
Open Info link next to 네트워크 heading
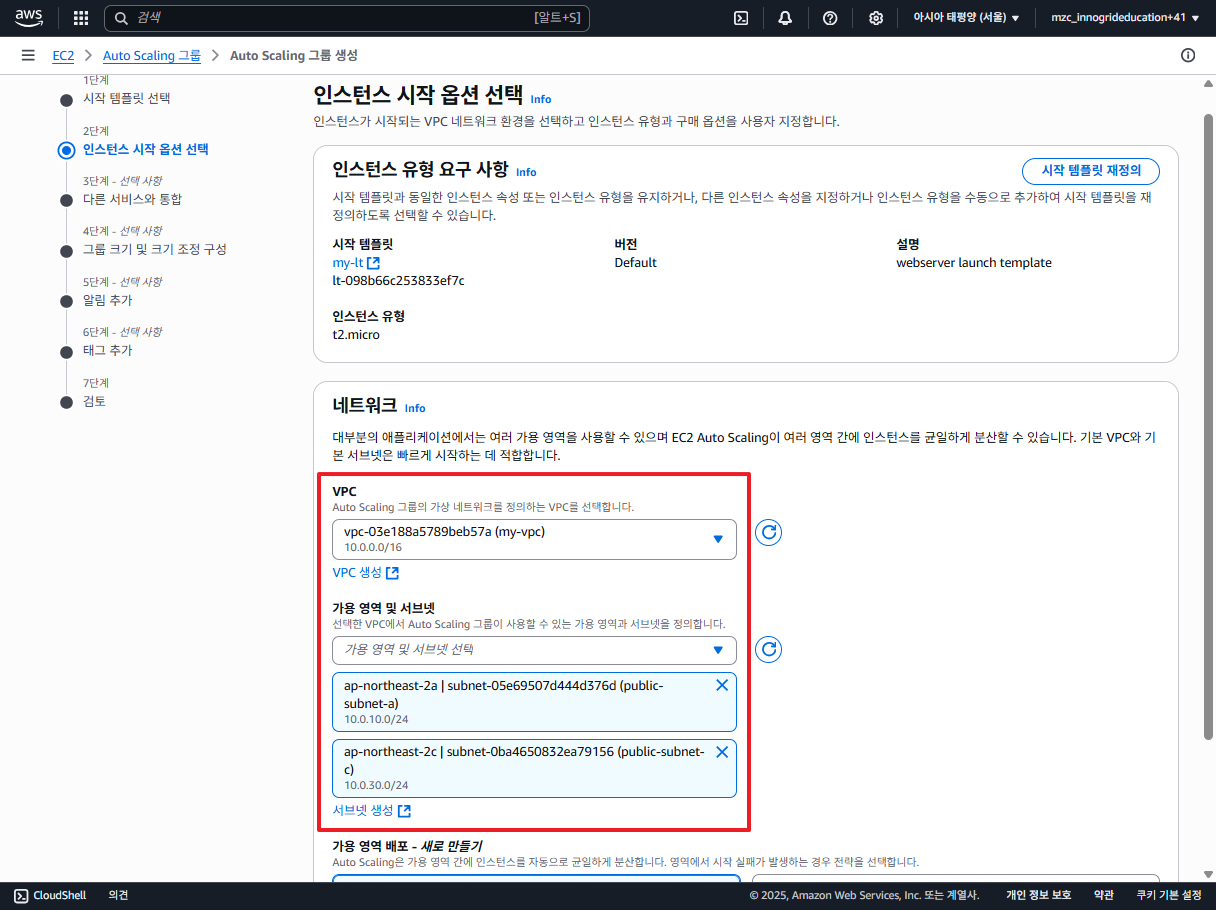[x=415, y=408]
